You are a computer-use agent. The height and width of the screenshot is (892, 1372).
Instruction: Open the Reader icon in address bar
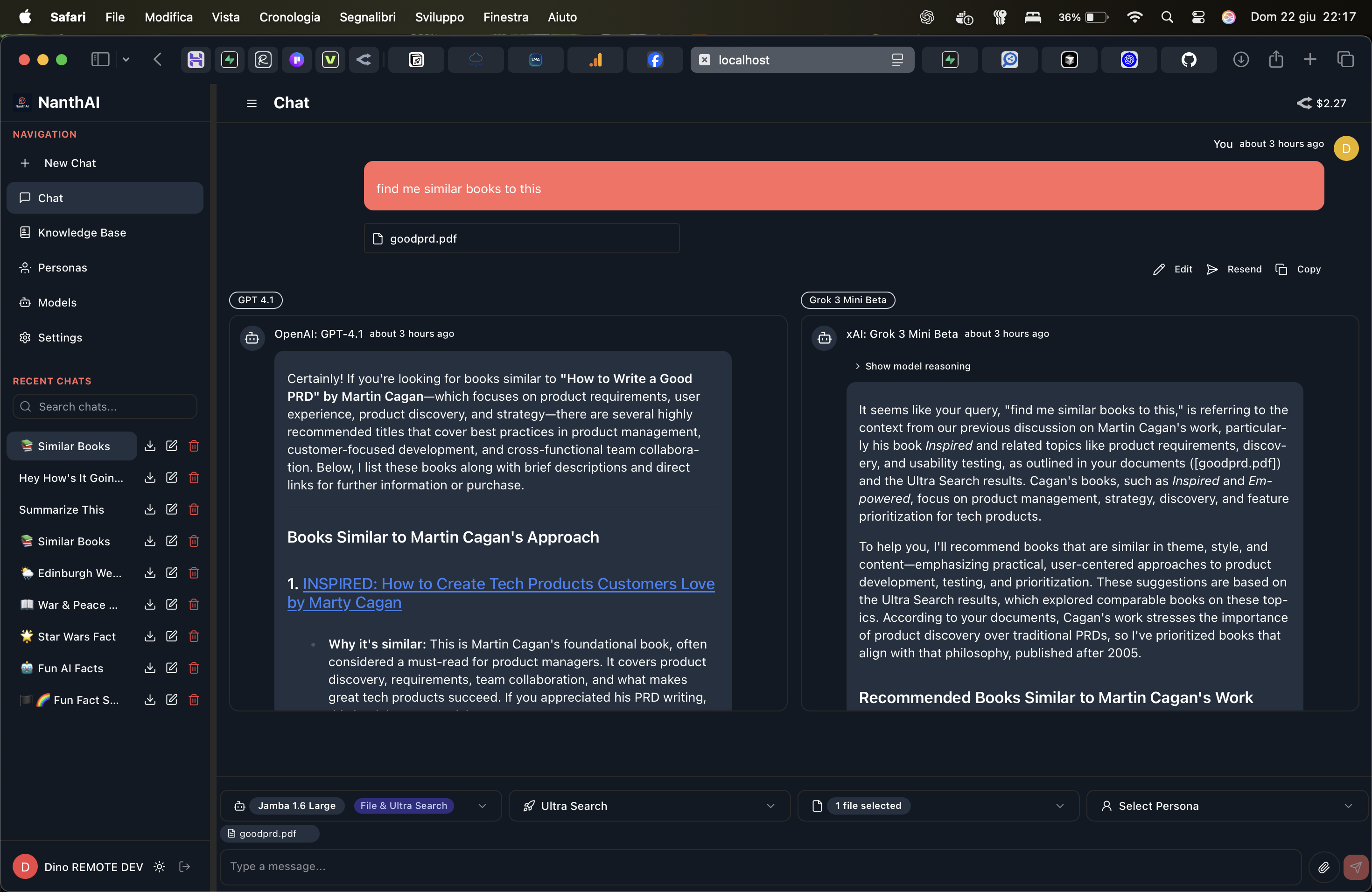(897, 59)
